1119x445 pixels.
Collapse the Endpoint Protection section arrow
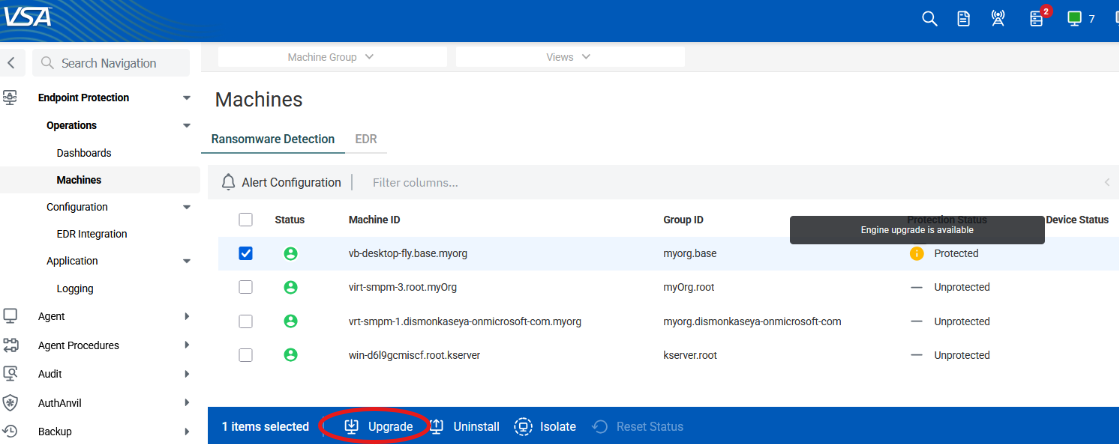[187, 98]
